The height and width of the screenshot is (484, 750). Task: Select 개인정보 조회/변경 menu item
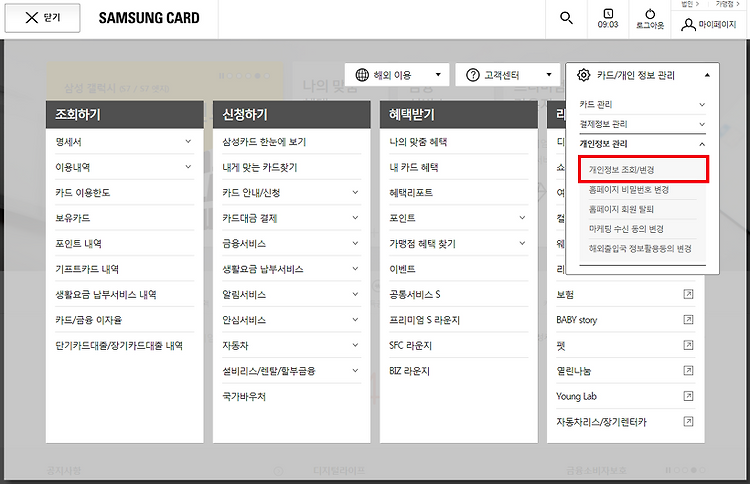tap(643, 169)
